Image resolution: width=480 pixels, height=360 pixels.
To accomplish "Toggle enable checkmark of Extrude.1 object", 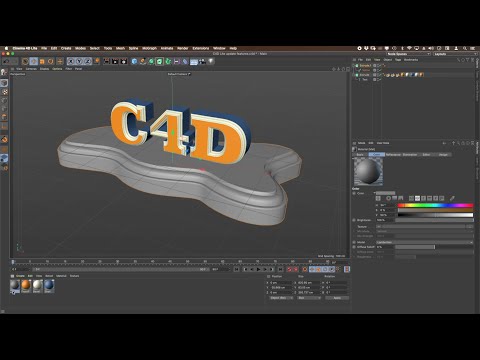I will (x=379, y=66).
